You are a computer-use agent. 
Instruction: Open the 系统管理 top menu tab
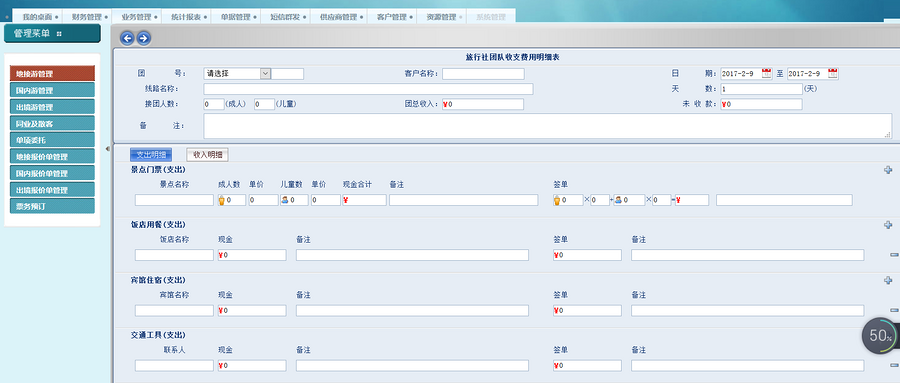tap(491, 17)
